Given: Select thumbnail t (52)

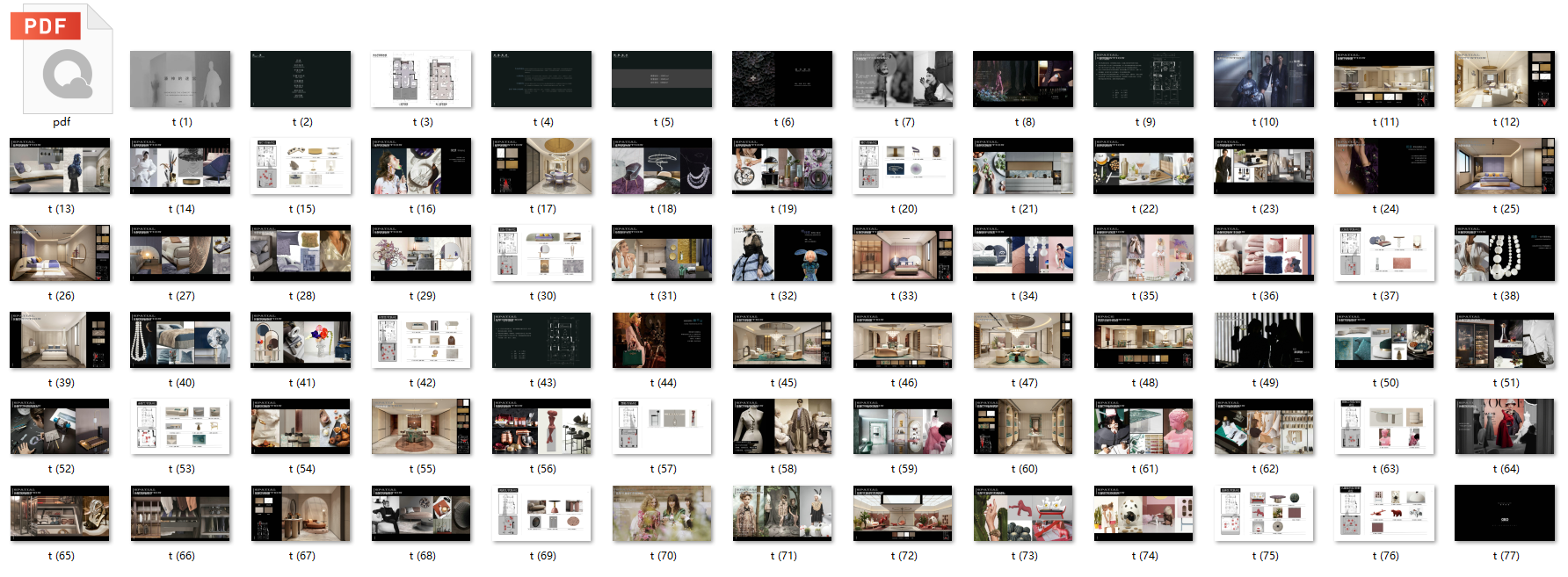Looking at the screenshot, I should (x=60, y=426).
